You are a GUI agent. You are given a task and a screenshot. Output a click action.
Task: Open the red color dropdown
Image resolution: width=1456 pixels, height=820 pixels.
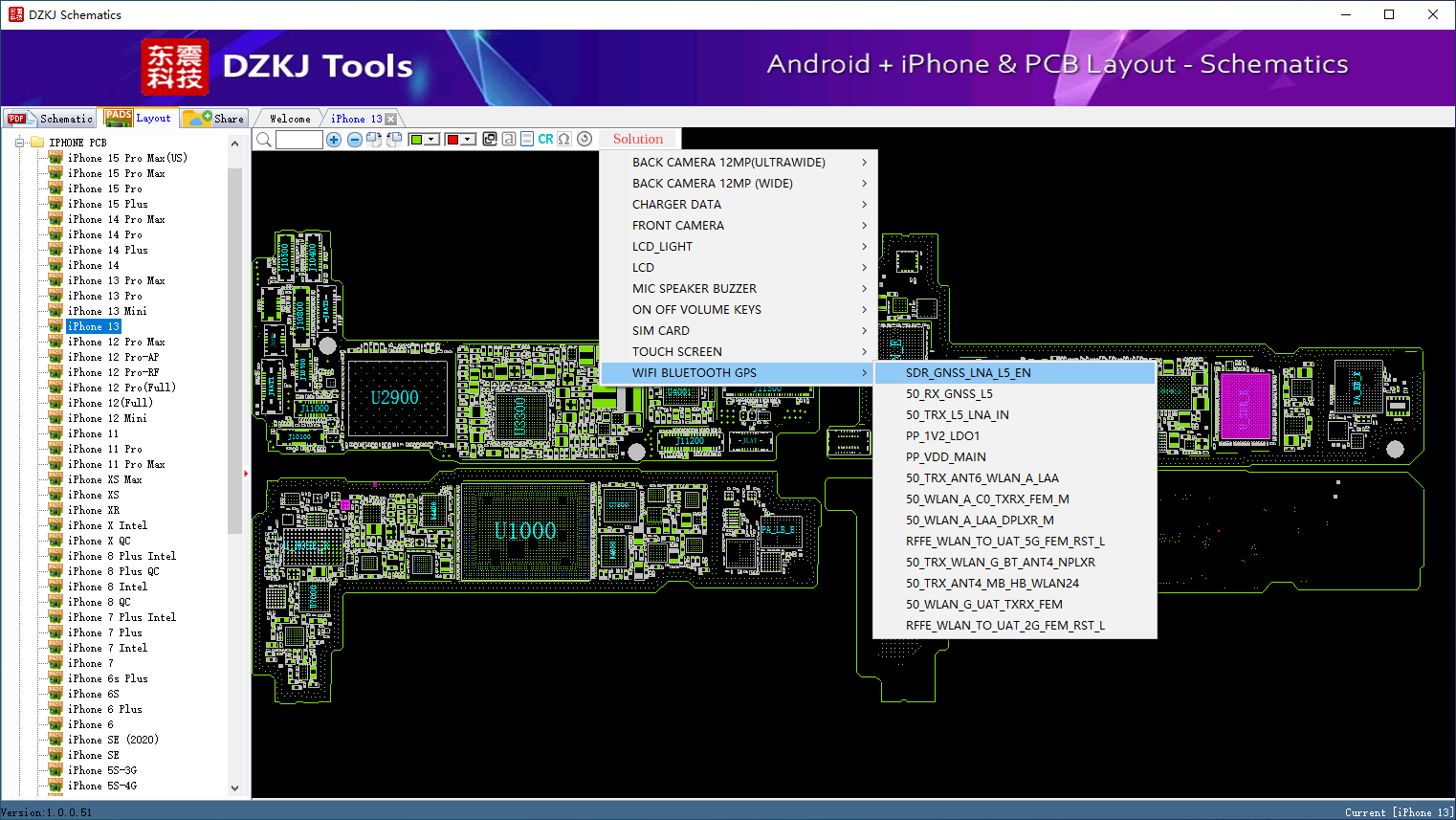(469, 140)
